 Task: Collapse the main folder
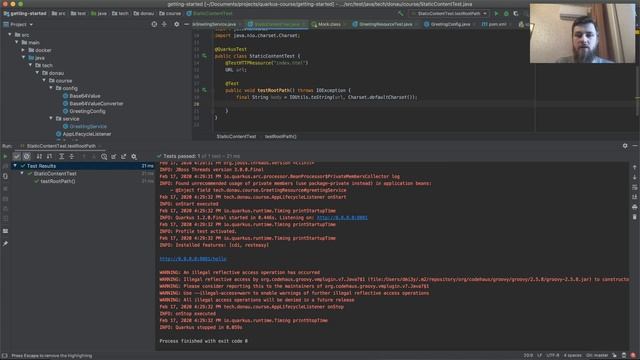[x=17, y=42]
